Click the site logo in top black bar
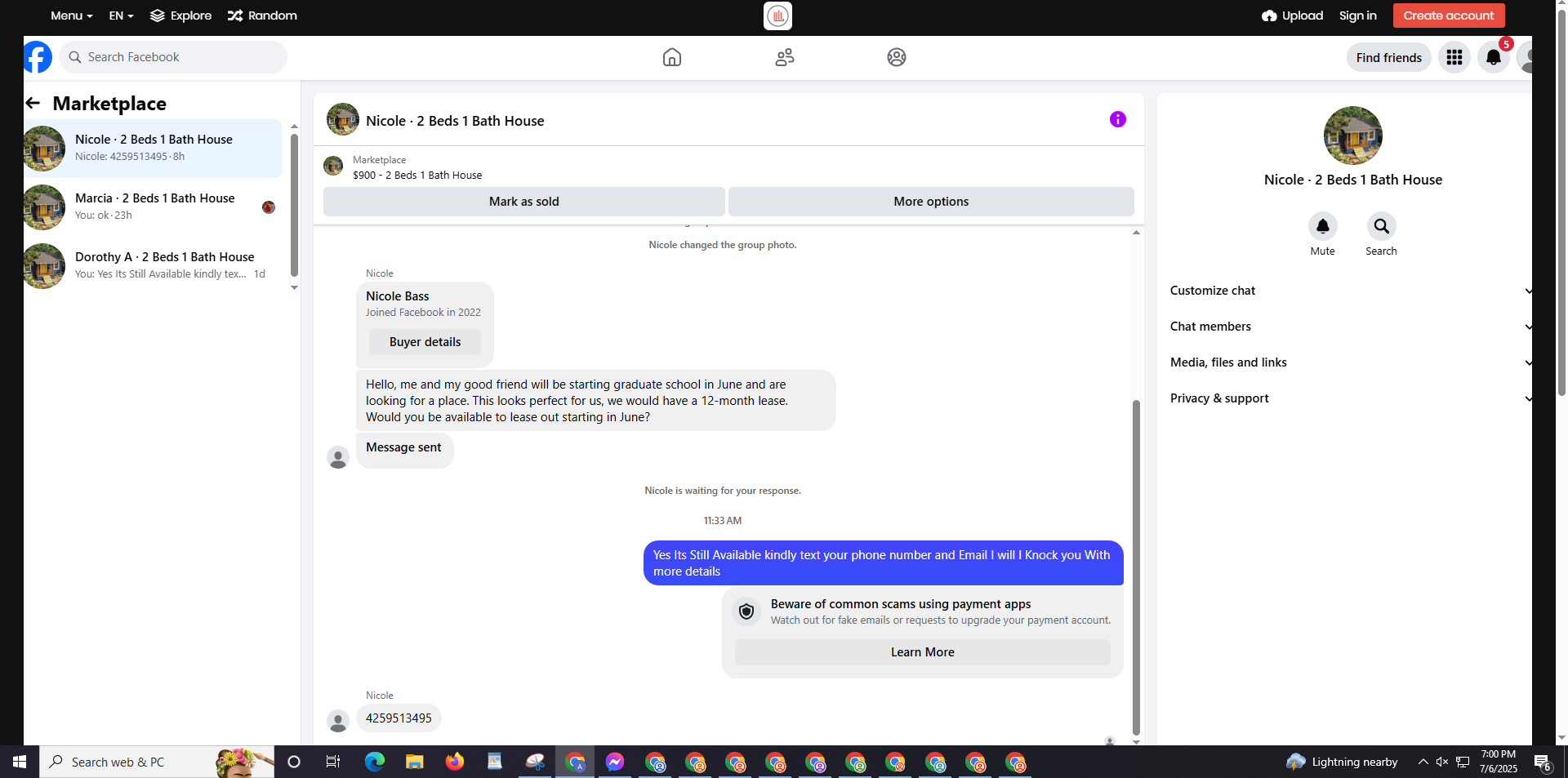Image resolution: width=1568 pixels, height=778 pixels. coord(777,16)
